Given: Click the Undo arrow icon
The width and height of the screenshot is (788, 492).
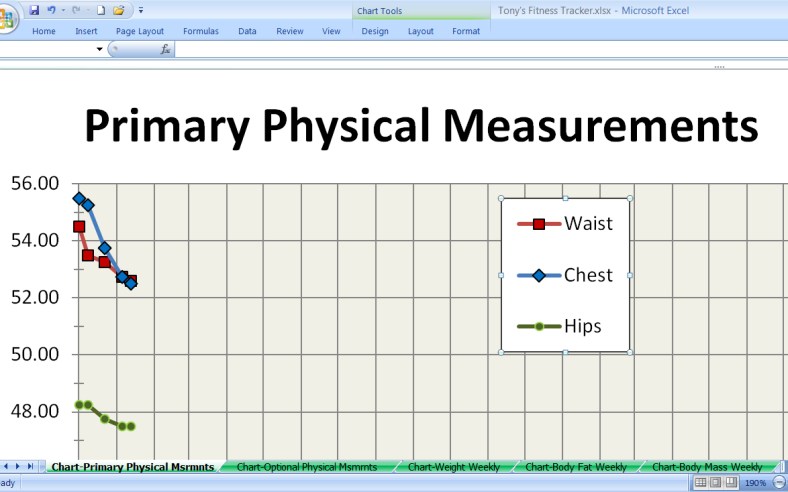Looking at the screenshot, I should (51, 10).
